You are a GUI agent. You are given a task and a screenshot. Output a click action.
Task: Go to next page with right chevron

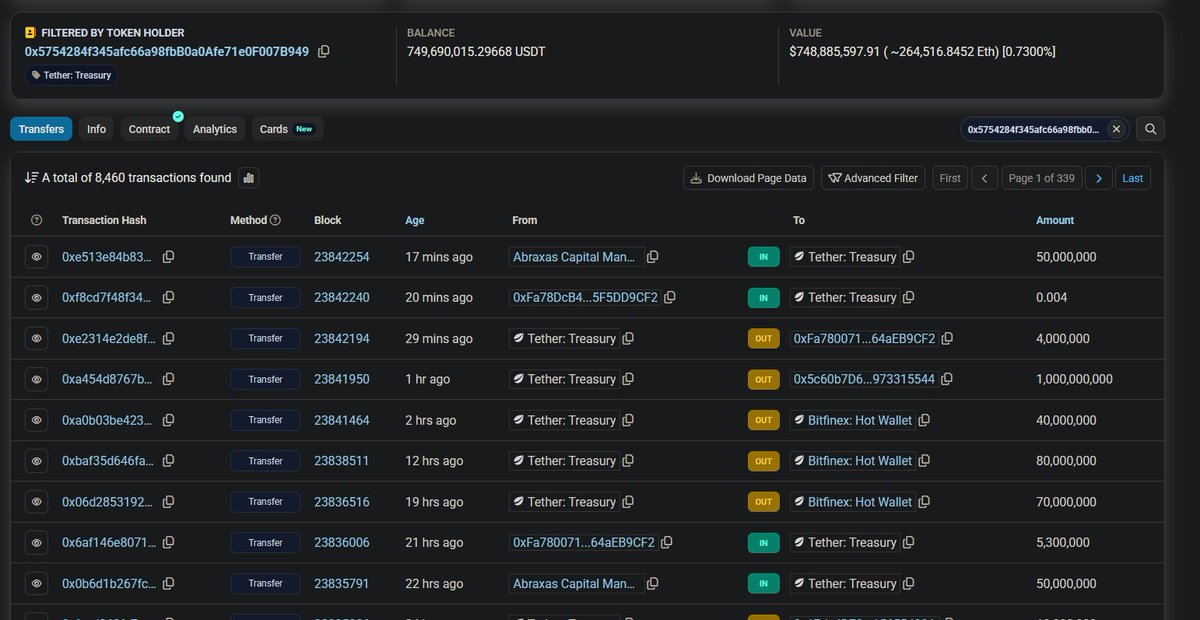tap(1098, 178)
